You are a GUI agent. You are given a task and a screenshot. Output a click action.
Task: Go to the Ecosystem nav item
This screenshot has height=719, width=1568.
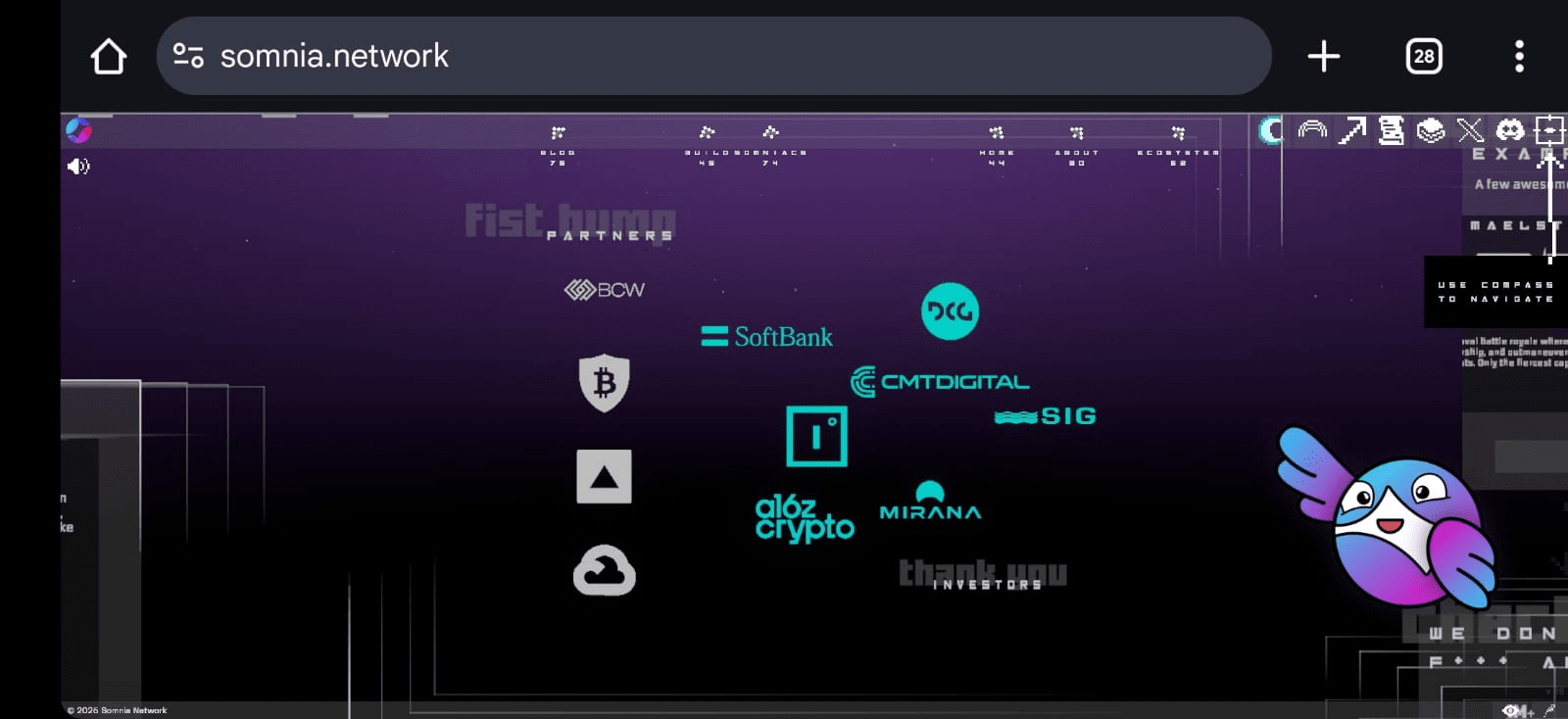tap(1178, 145)
